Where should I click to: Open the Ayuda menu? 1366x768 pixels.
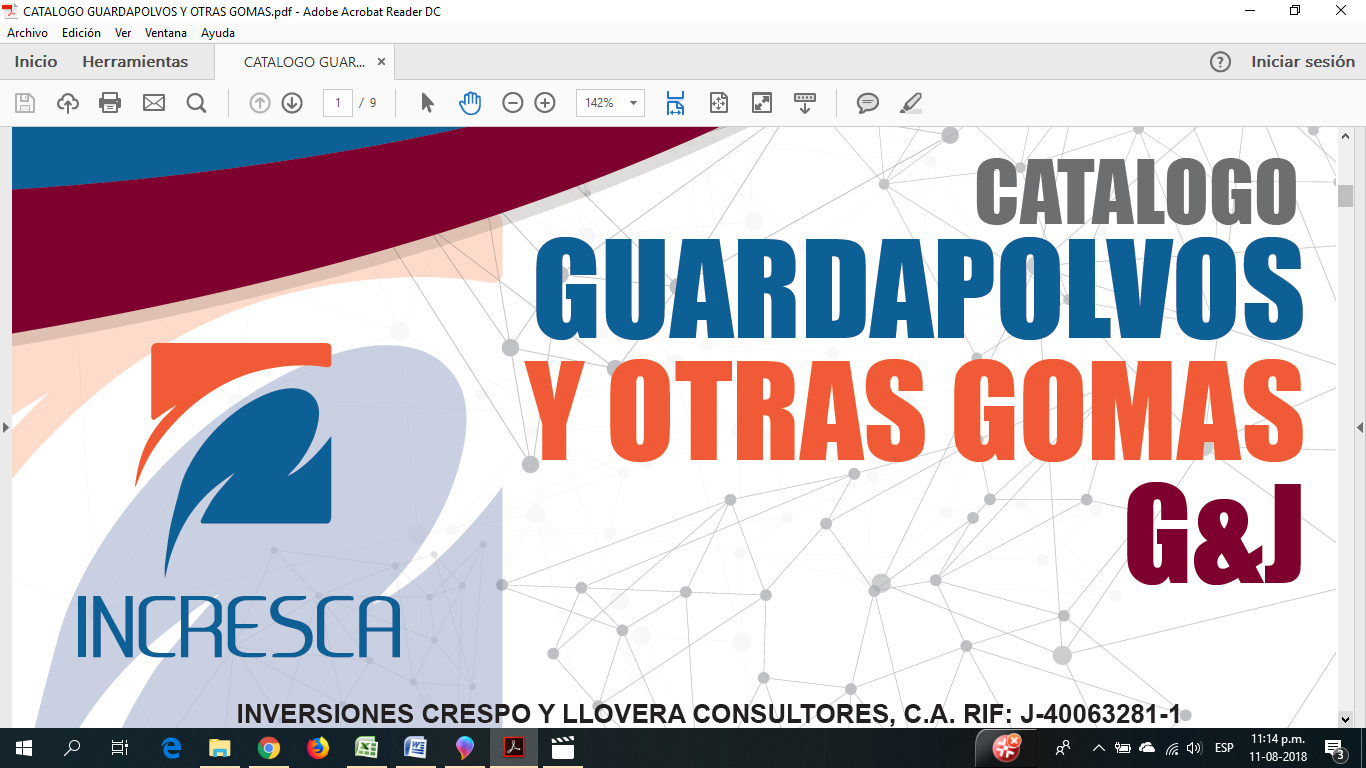(x=218, y=33)
